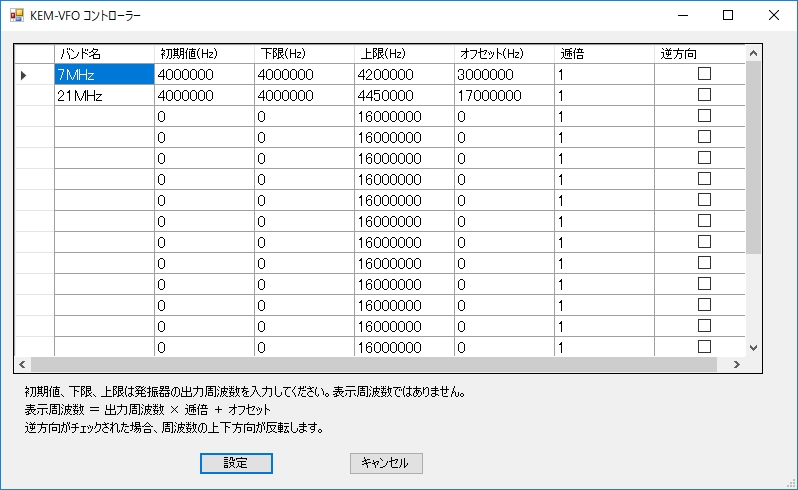Click the scroll down arrow of the grid
Image resolution: width=798 pixels, height=490 pixels.
(x=754, y=347)
